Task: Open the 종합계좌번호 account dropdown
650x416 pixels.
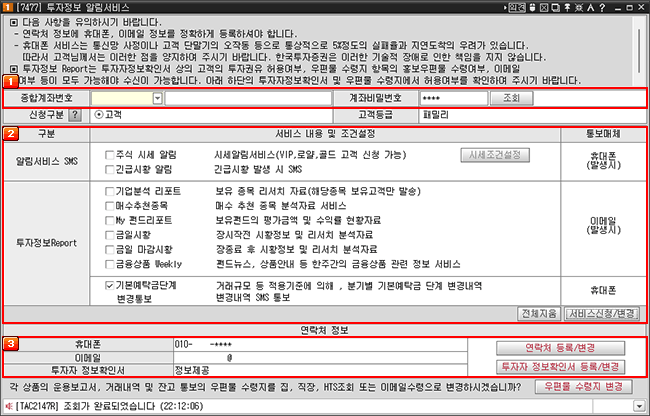Action: tap(157, 98)
